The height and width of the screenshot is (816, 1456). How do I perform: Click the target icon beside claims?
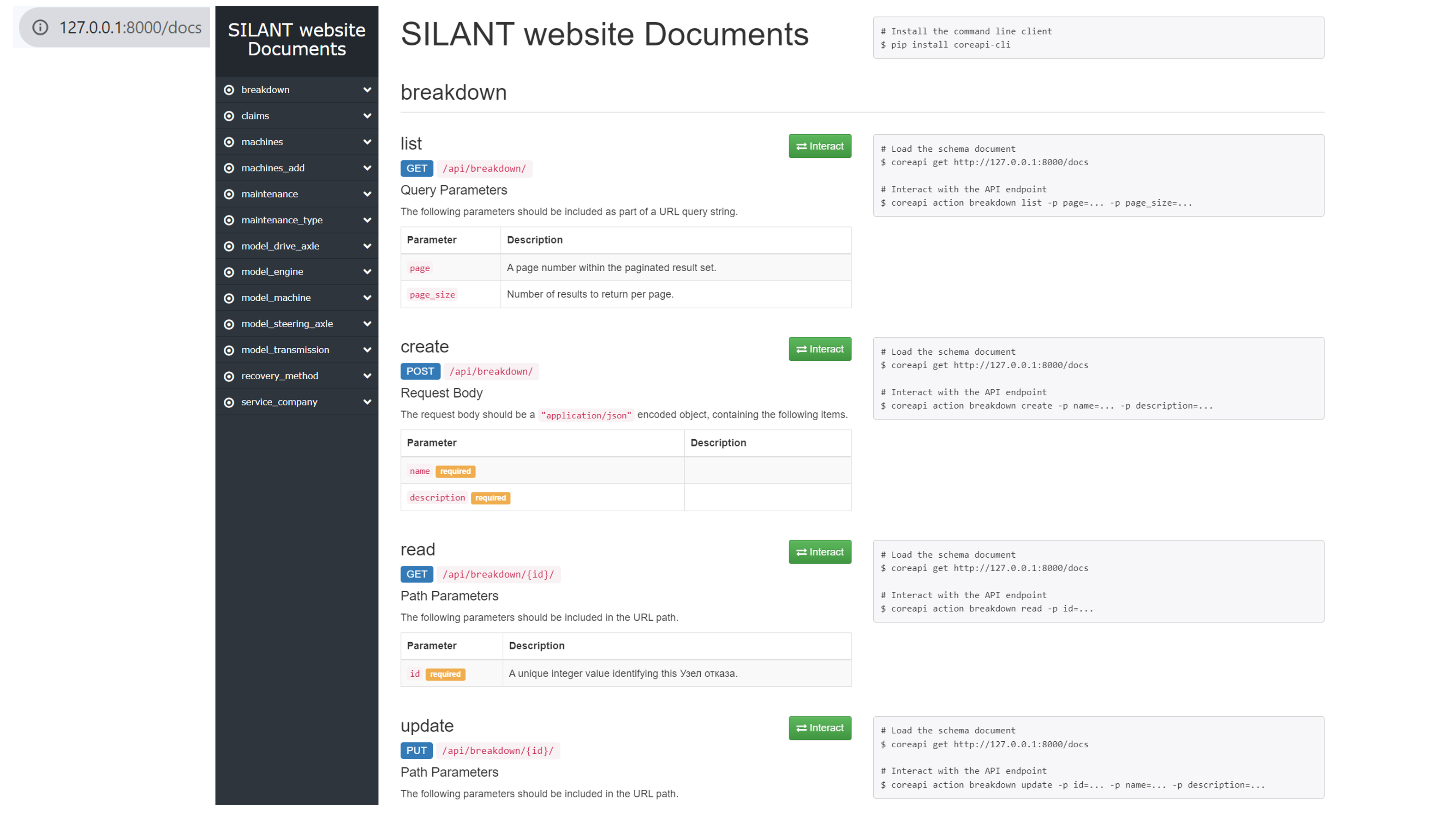(x=229, y=116)
